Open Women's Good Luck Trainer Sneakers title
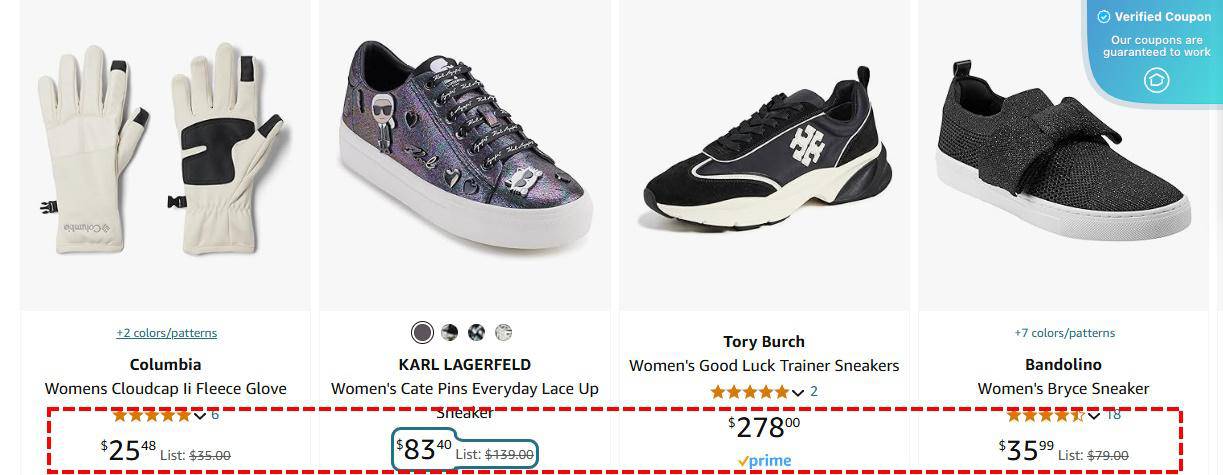1223x475 pixels. (x=764, y=366)
